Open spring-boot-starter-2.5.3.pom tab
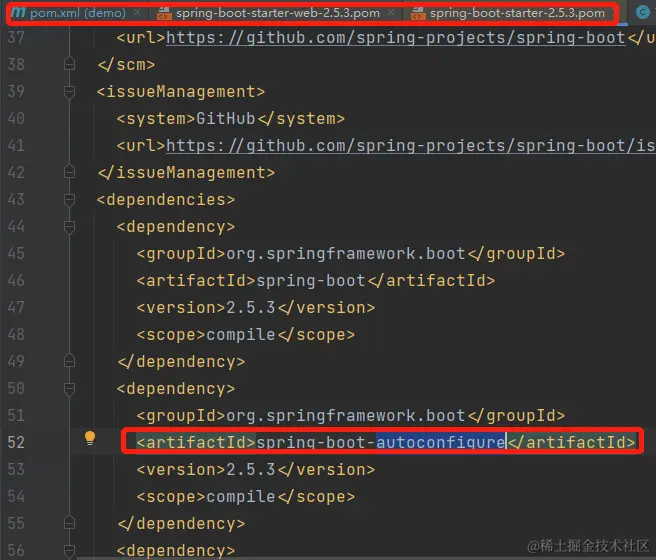The height and width of the screenshot is (560, 656). click(x=517, y=13)
